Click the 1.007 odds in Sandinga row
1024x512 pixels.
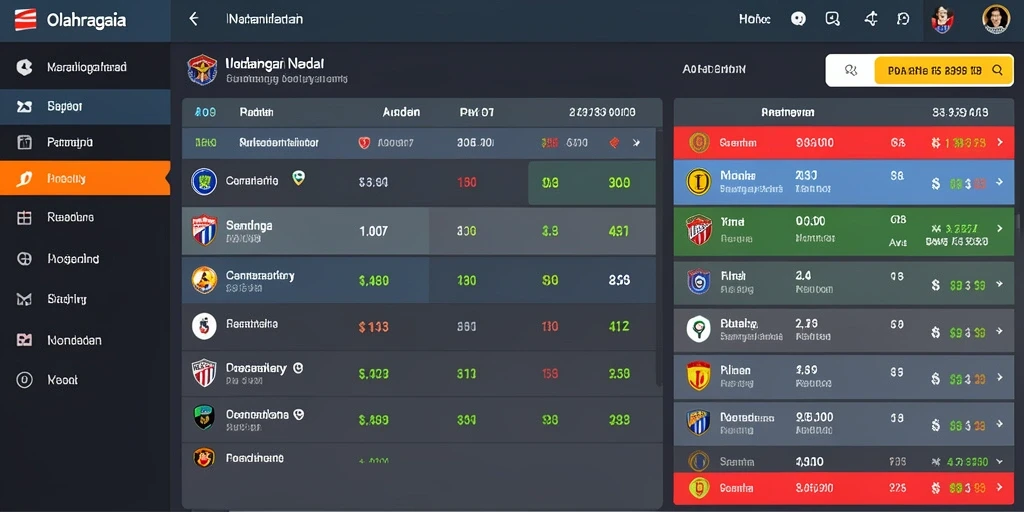[x=374, y=231]
